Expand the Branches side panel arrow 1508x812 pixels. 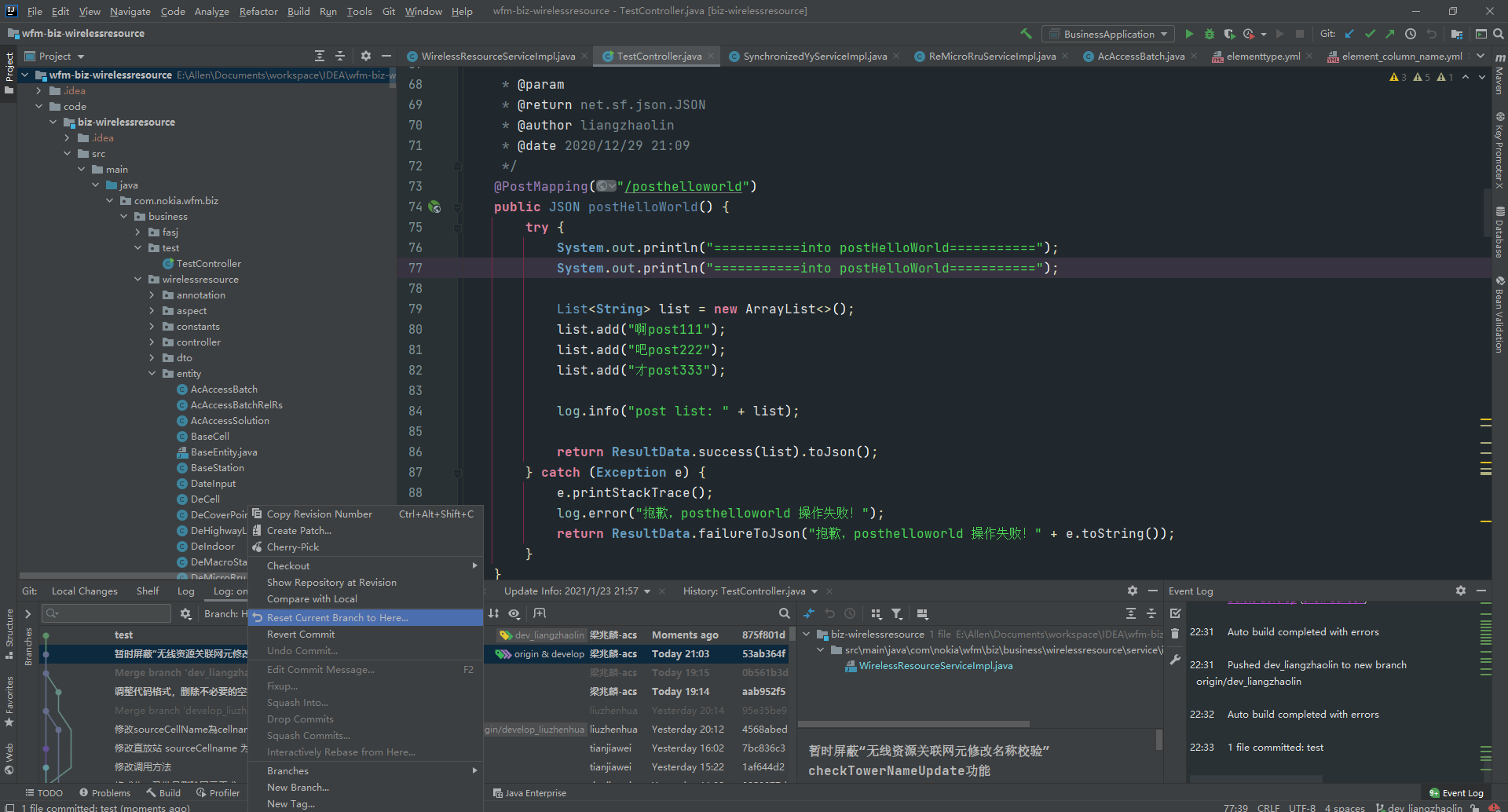[27, 613]
